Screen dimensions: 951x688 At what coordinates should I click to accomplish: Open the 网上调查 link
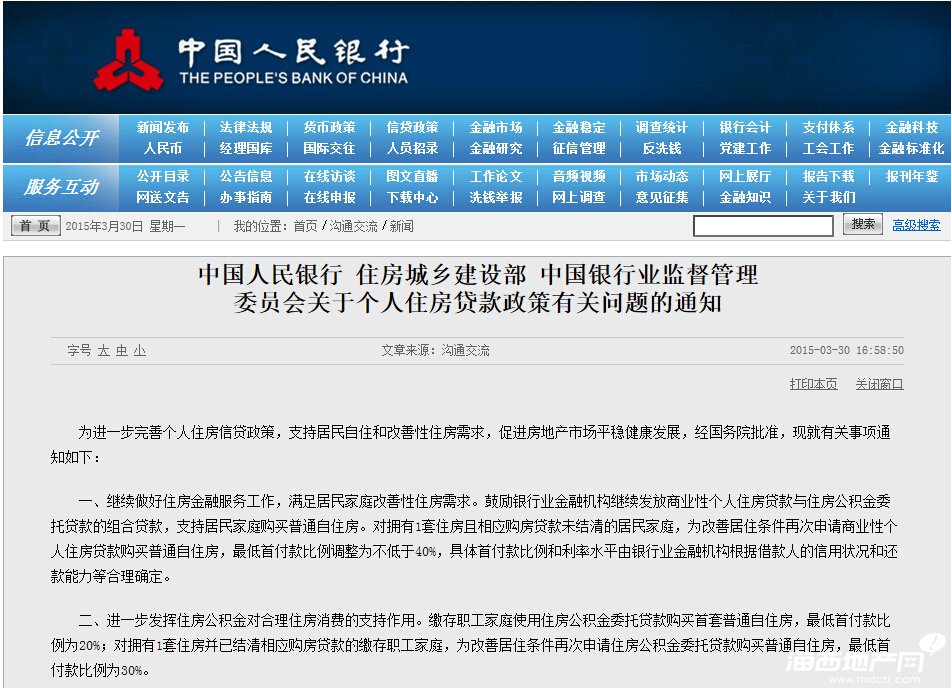tap(579, 198)
